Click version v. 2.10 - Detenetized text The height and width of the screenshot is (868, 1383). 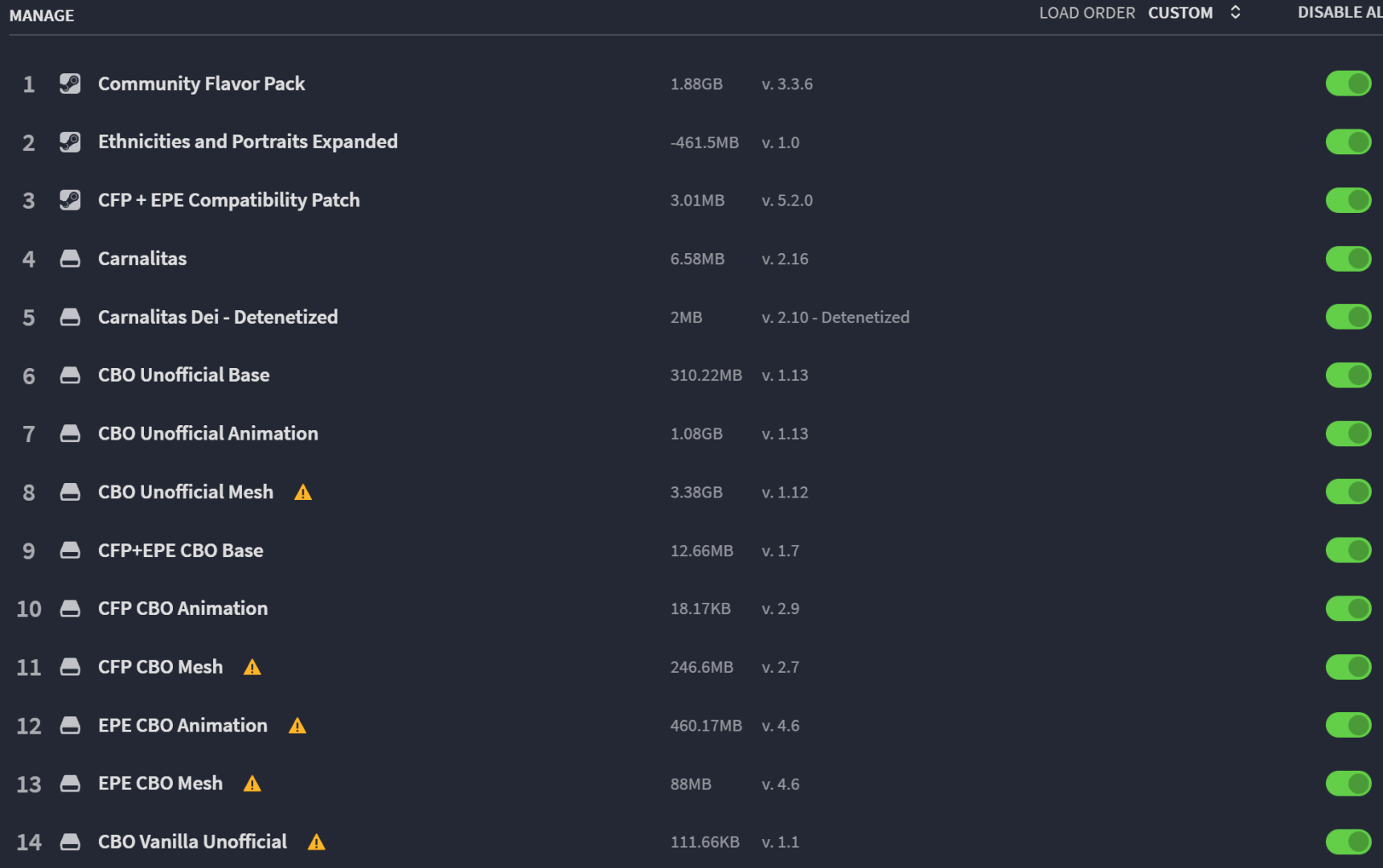[x=835, y=317]
